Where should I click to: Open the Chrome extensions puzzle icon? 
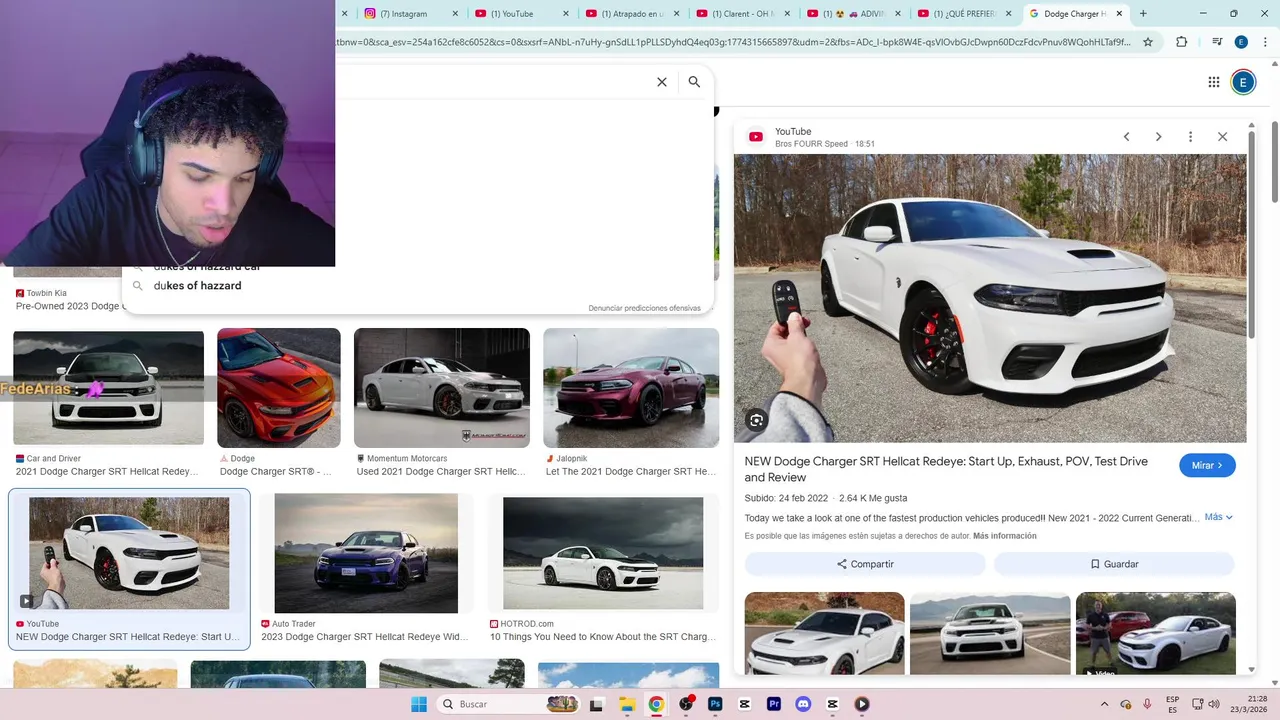1181,42
